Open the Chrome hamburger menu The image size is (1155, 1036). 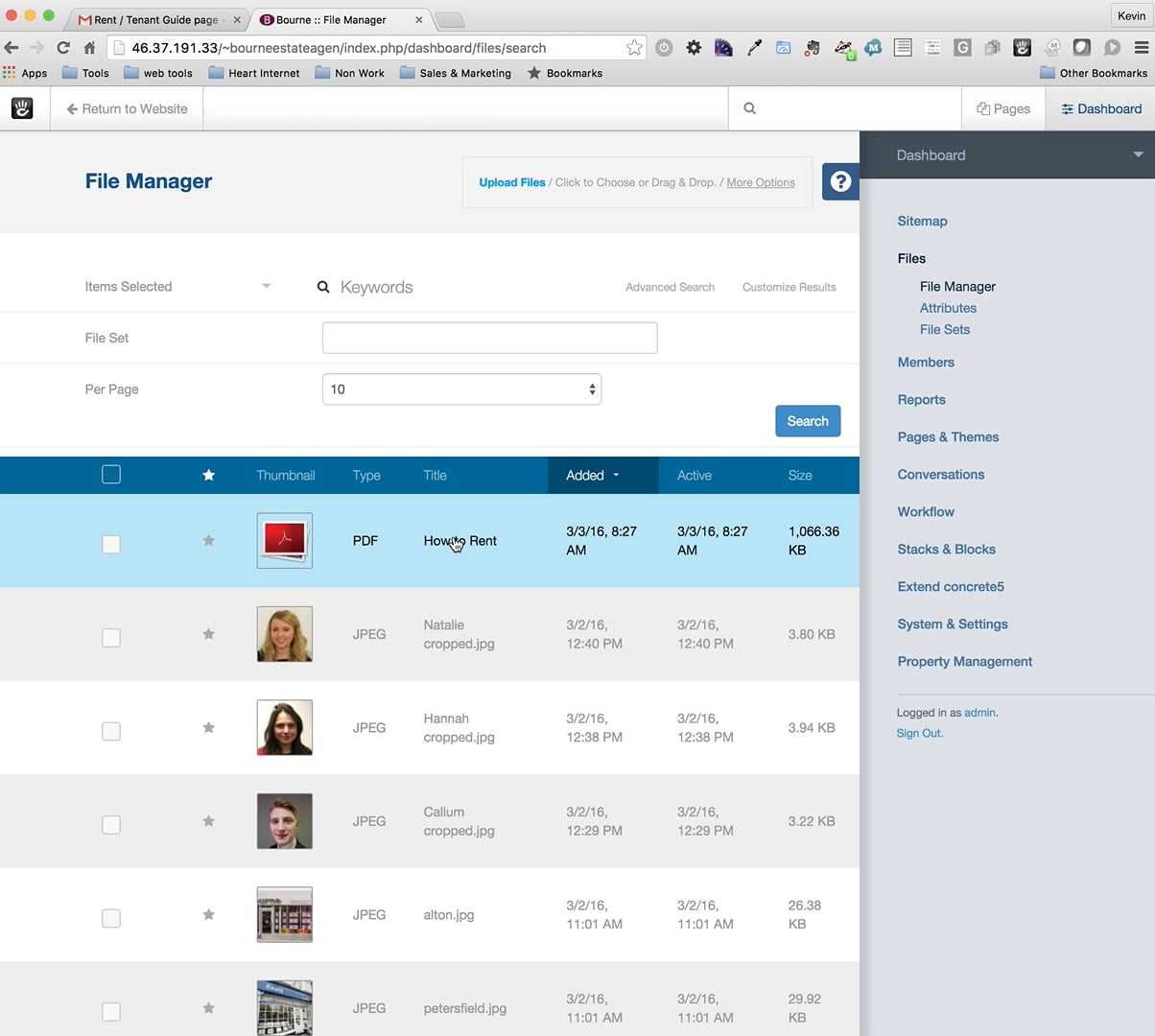[1141, 47]
